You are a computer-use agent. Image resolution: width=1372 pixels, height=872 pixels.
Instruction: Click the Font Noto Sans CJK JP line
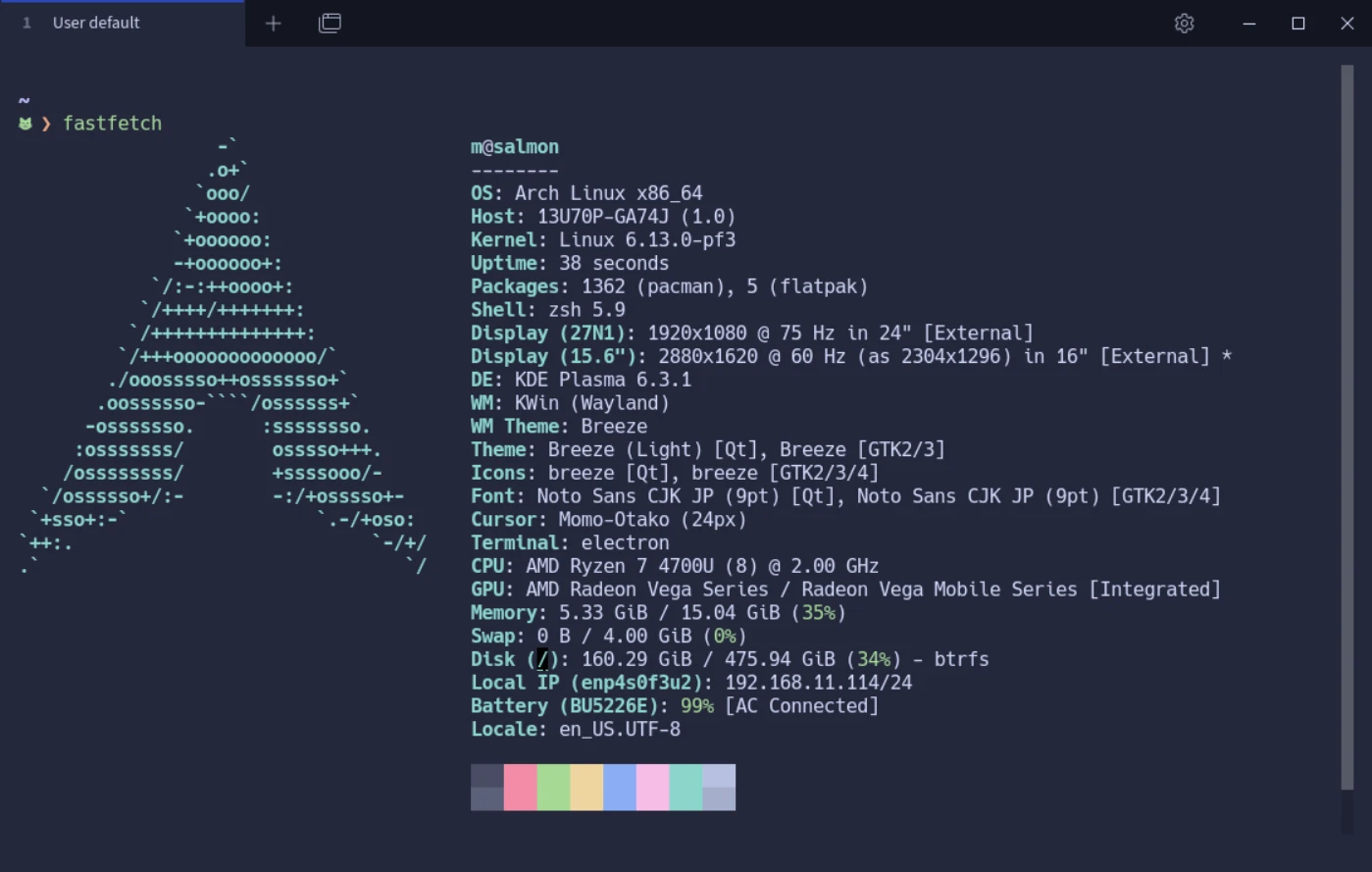tap(846, 496)
